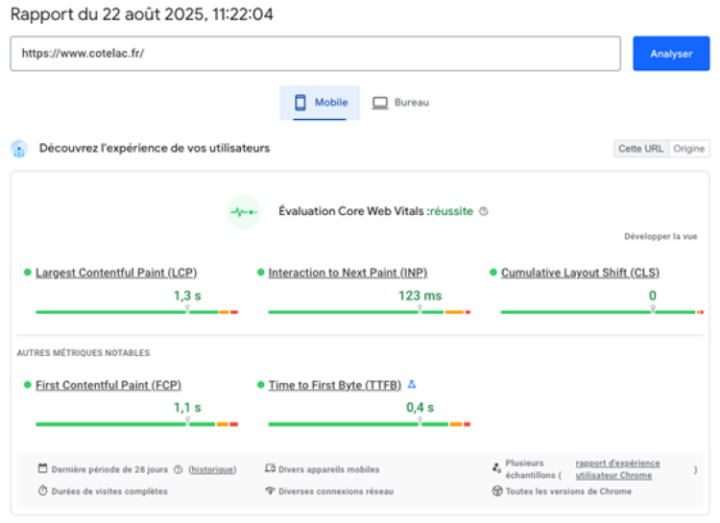Click the help icon next to réussite
This screenshot has width=720, height=523.
tap(484, 211)
